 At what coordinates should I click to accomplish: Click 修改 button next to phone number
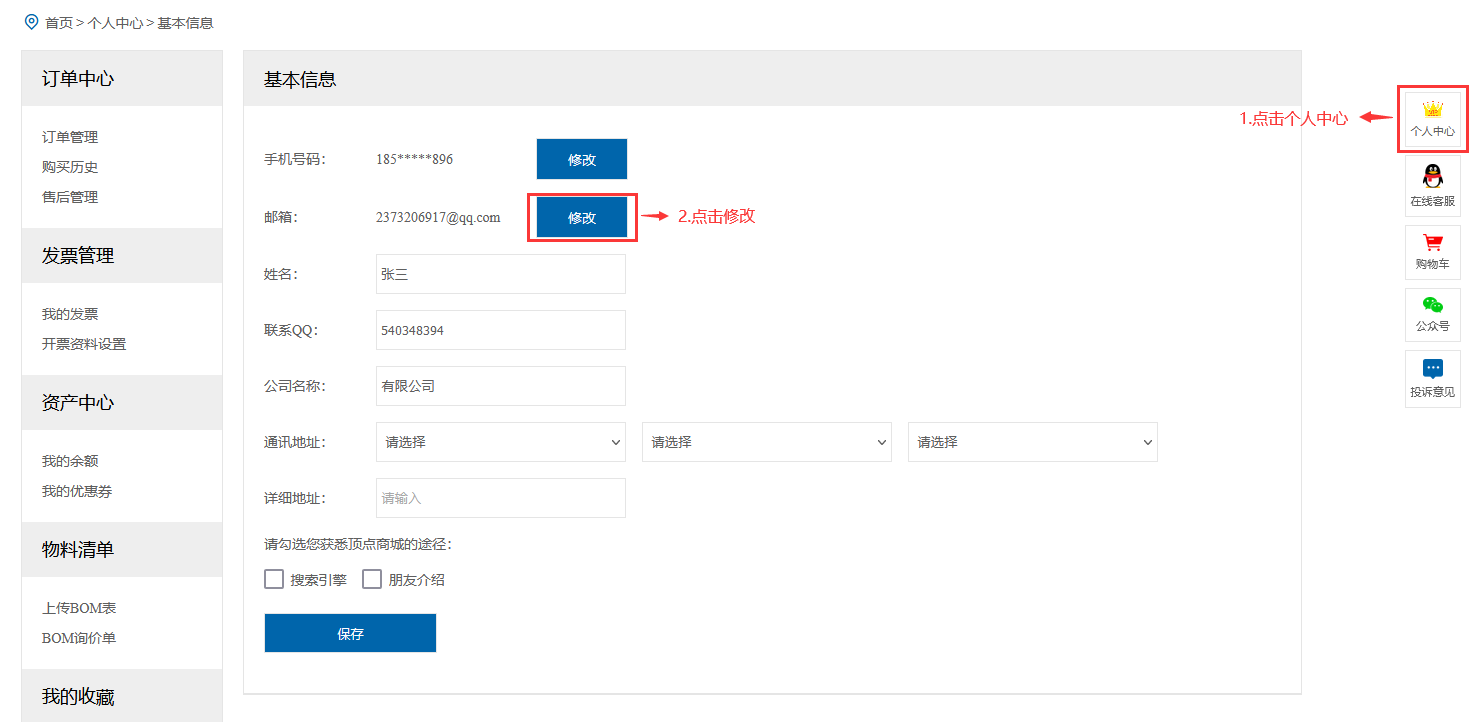point(581,159)
